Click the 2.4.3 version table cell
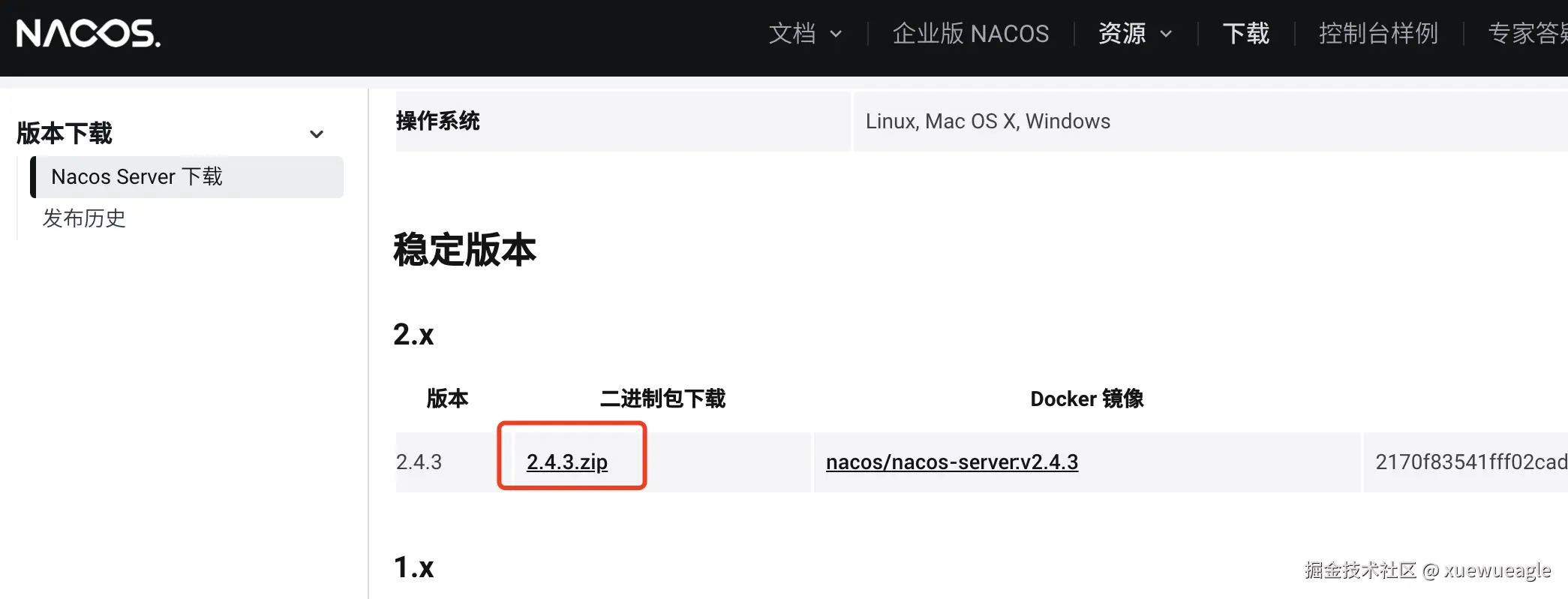The image size is (1568, 599). (x=419, y=462)
